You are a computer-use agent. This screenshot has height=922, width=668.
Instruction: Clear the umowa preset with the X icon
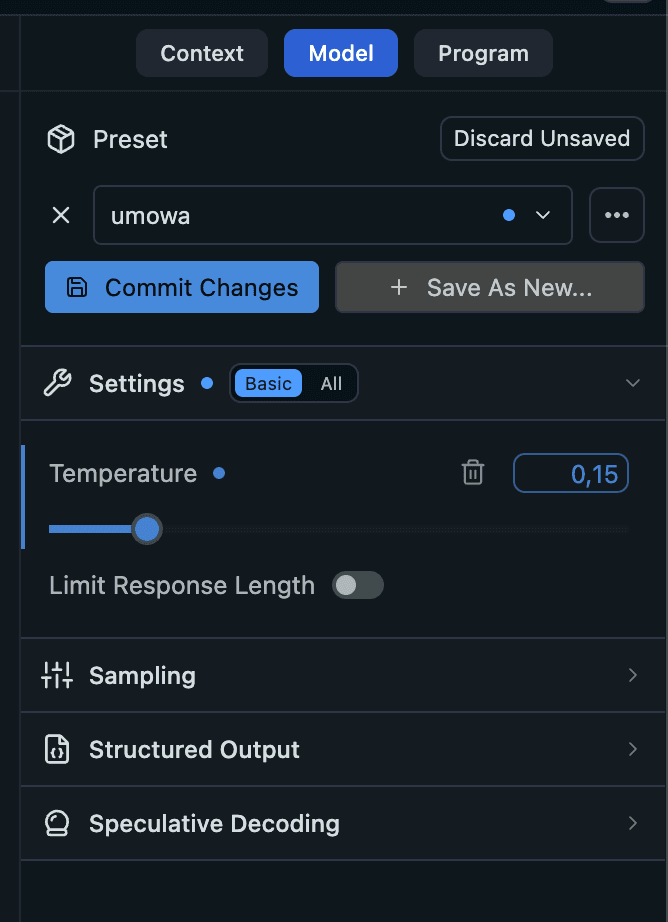click(61, 215)
